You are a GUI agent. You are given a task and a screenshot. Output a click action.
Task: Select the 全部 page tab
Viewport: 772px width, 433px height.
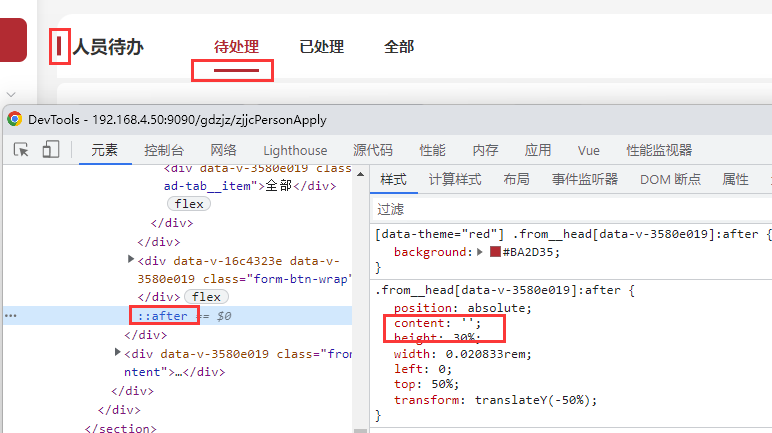pos(399,47)
